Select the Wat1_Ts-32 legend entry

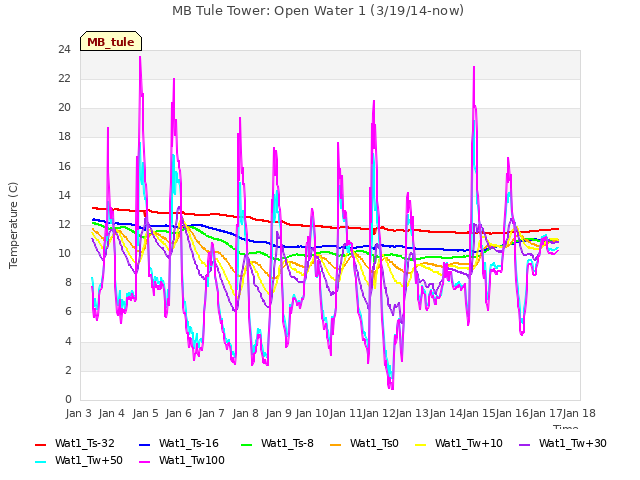point(75,444)
